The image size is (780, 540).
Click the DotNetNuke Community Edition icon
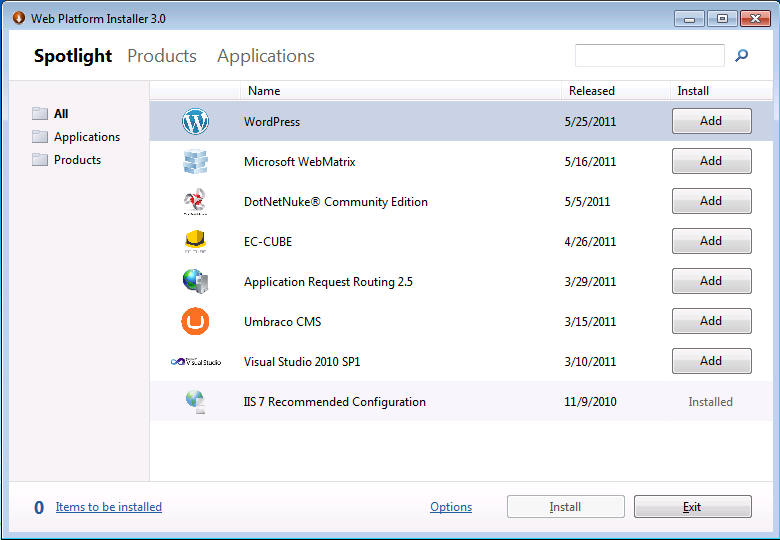(195, 201)
